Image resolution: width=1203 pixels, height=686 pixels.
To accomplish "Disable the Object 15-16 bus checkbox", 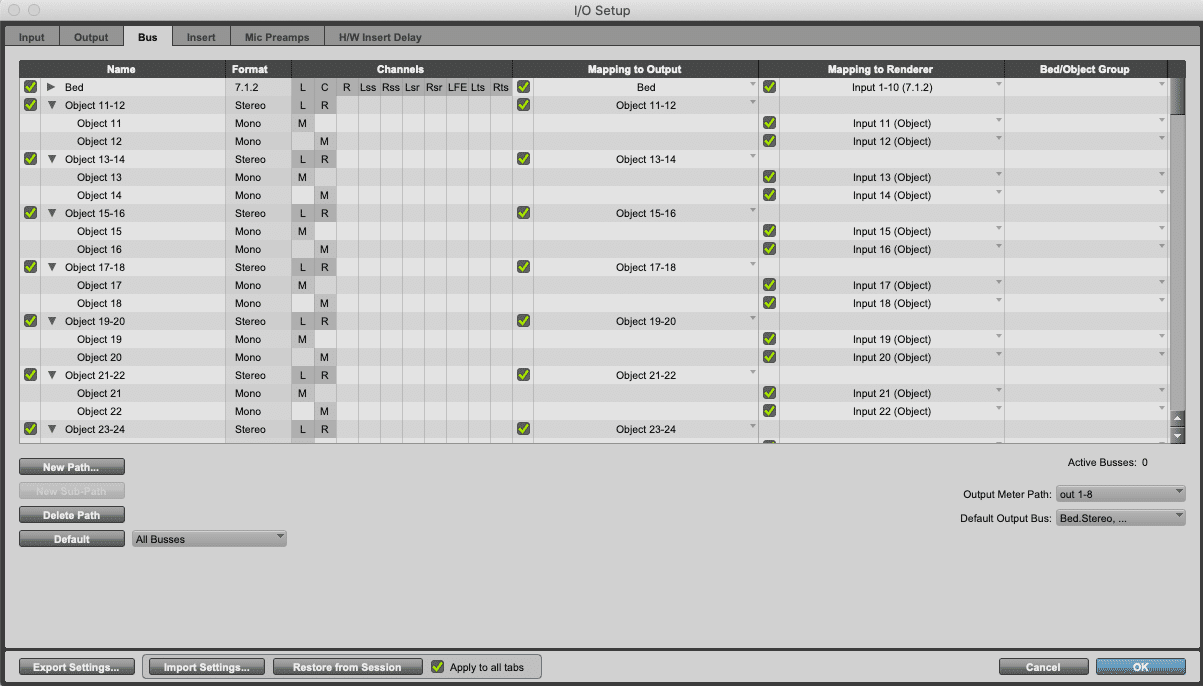I will coord(30,213).
